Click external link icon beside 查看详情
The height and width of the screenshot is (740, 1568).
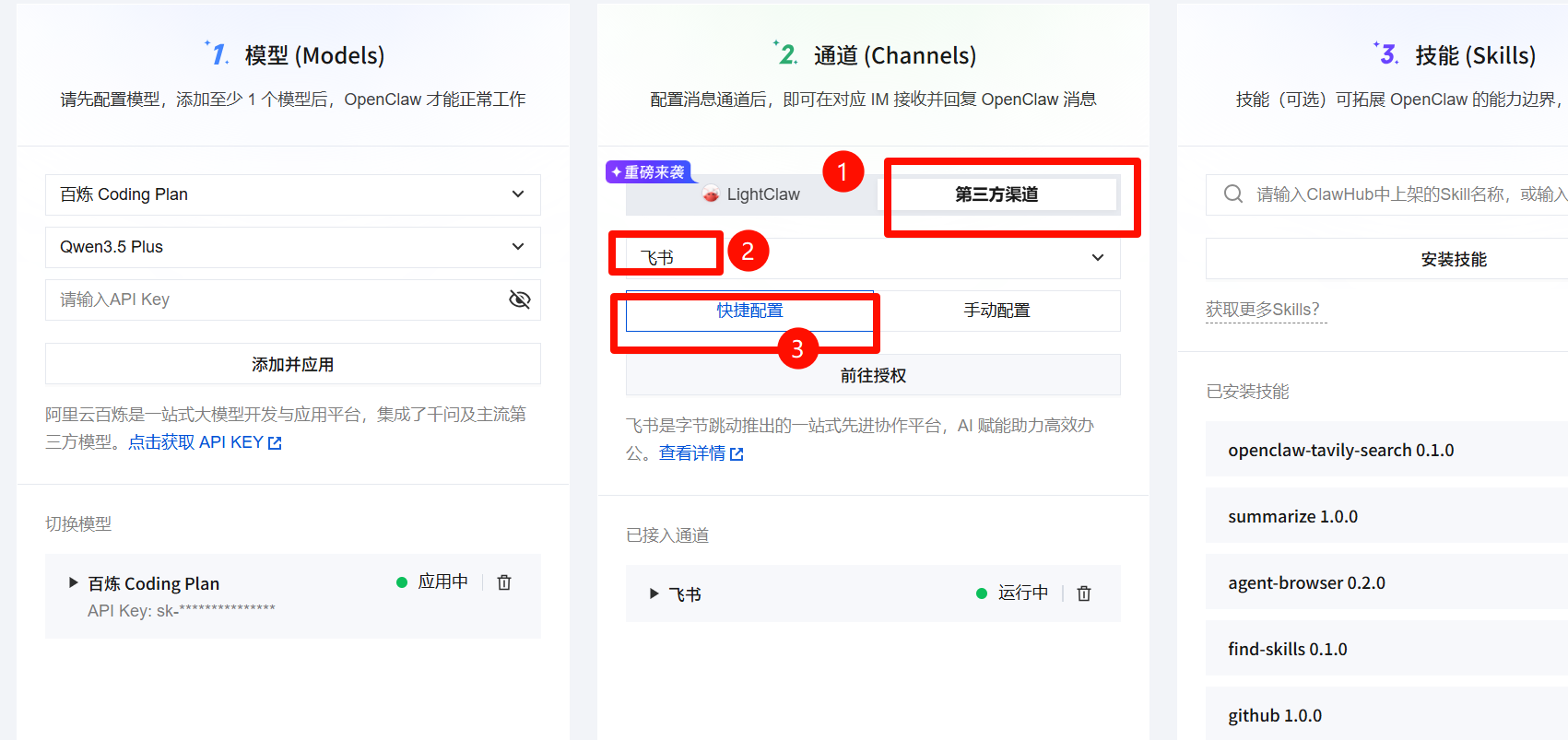click(737, 454)
